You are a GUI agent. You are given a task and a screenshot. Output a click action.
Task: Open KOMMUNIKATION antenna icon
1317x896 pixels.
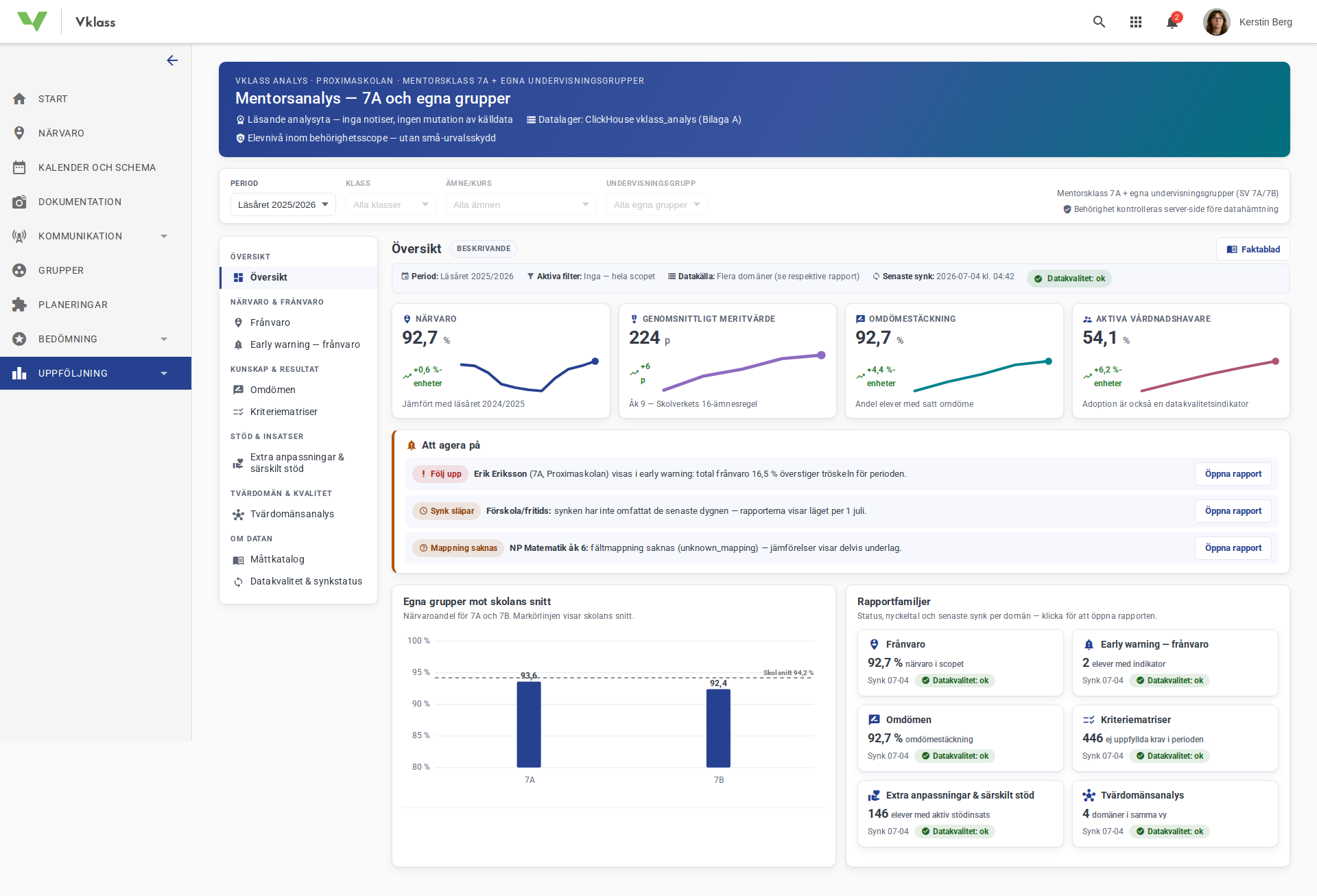coord(19,236)
